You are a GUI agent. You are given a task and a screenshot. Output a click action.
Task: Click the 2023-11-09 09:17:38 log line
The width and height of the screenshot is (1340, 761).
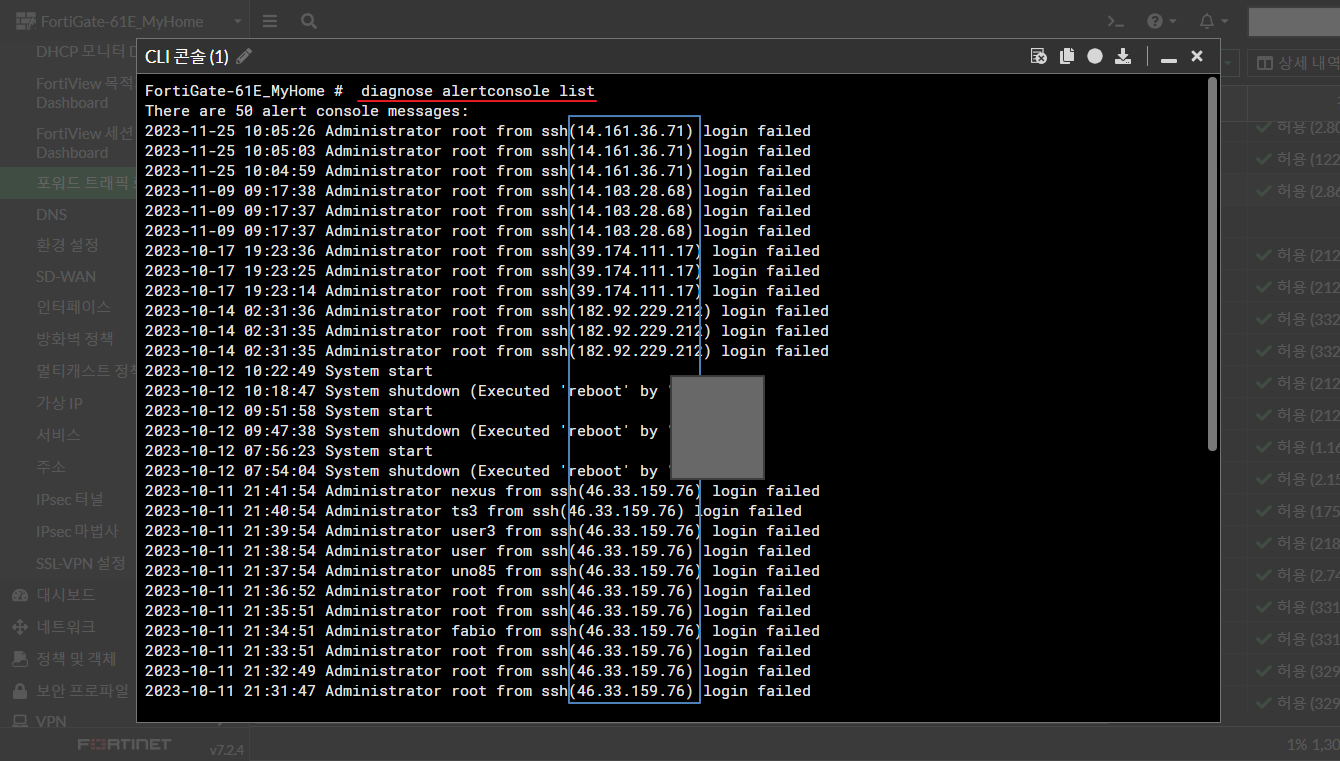(x=478, y=191)
